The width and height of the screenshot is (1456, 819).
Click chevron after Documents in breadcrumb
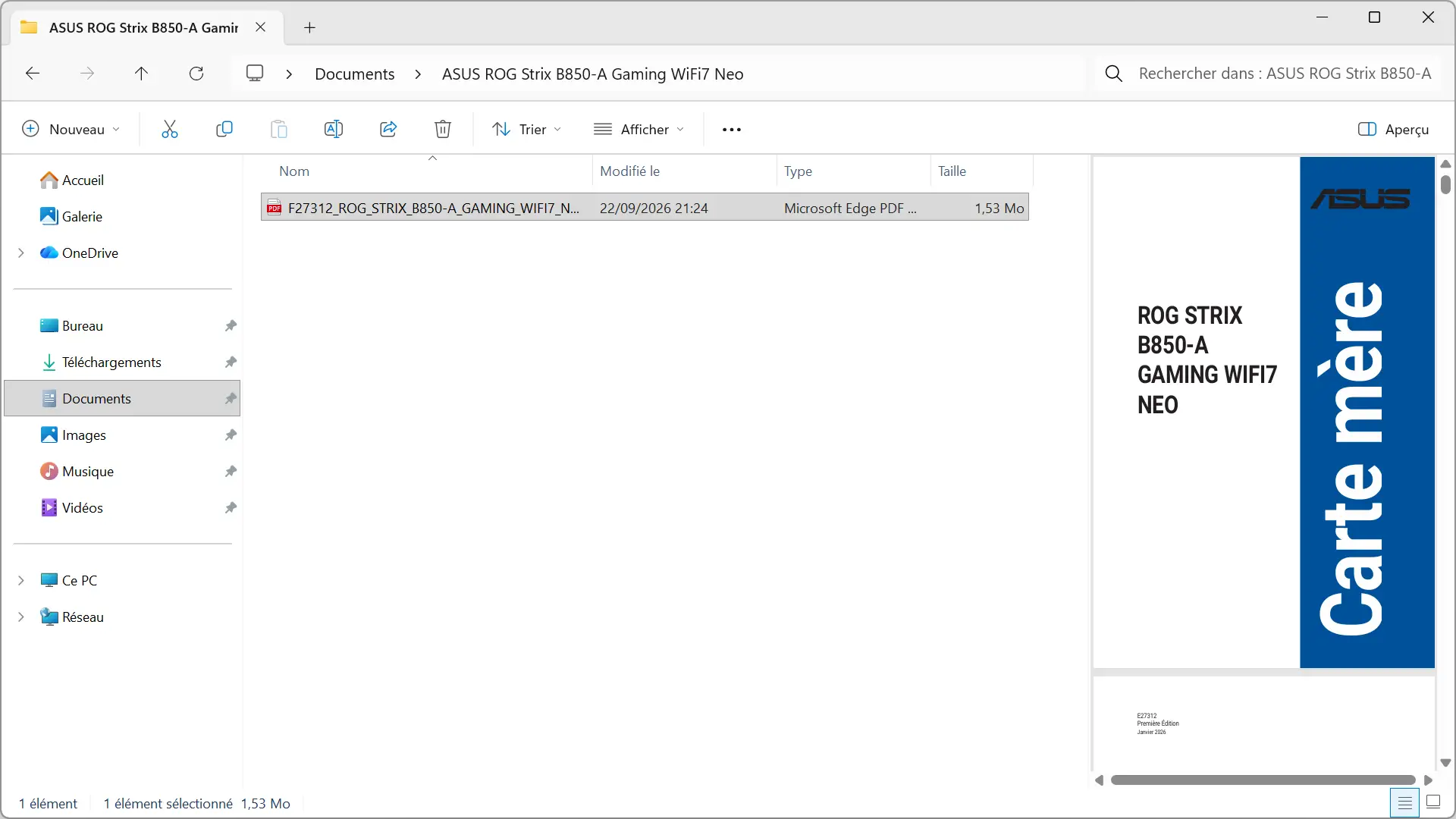(418, 74)
